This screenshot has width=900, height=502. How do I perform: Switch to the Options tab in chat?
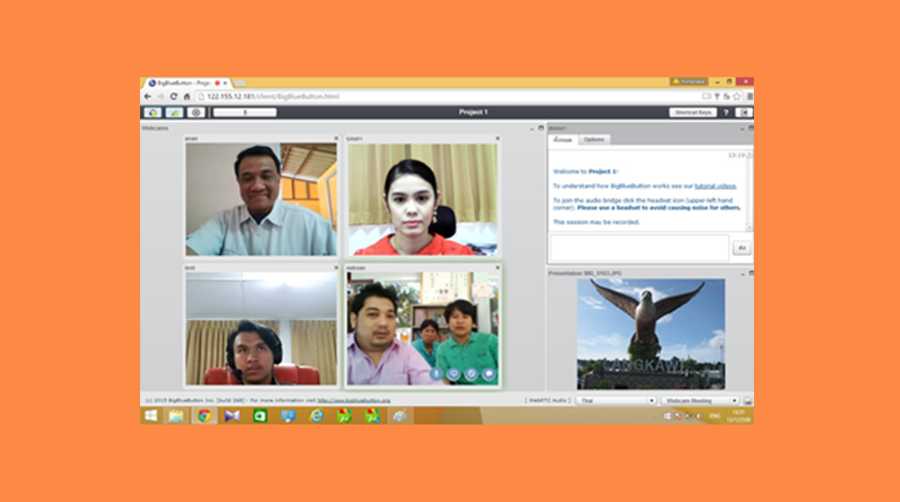pyautogui.click(x=595, y=139)
